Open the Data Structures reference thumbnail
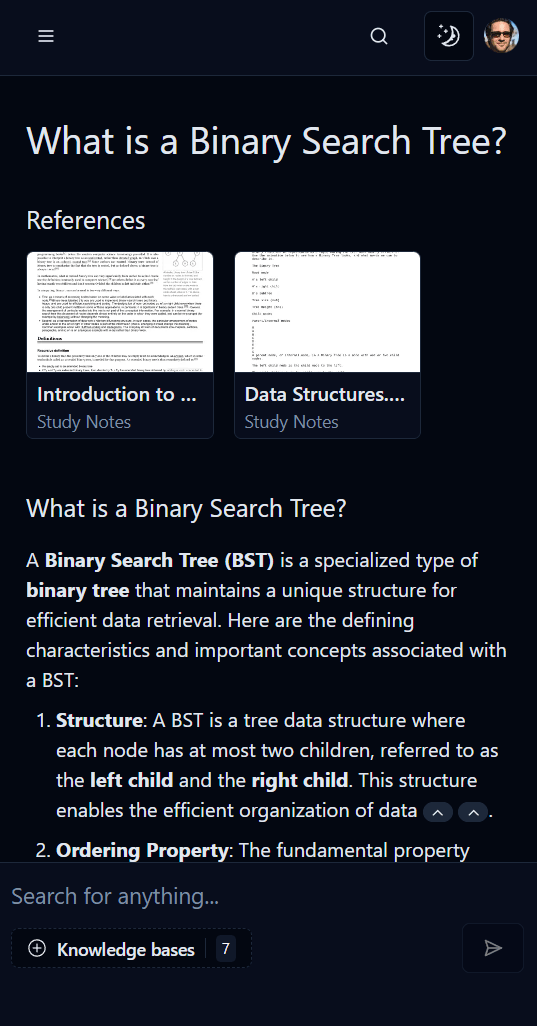Screen dimensions: 537x1026 pyautogui.click(x=327, y=312)
